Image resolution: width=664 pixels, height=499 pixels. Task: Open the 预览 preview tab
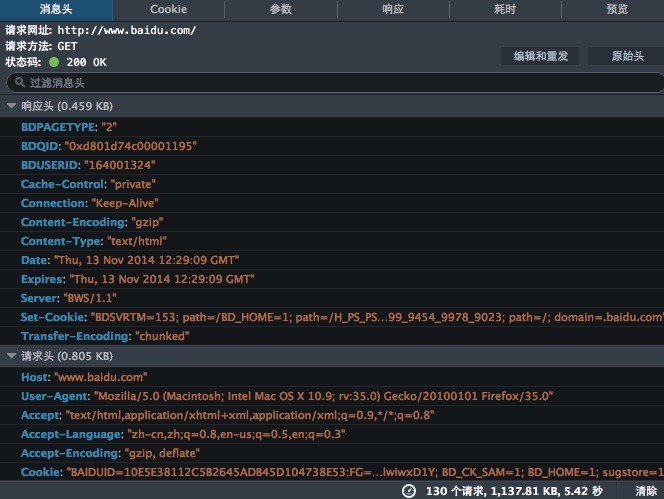coord(617,9)
